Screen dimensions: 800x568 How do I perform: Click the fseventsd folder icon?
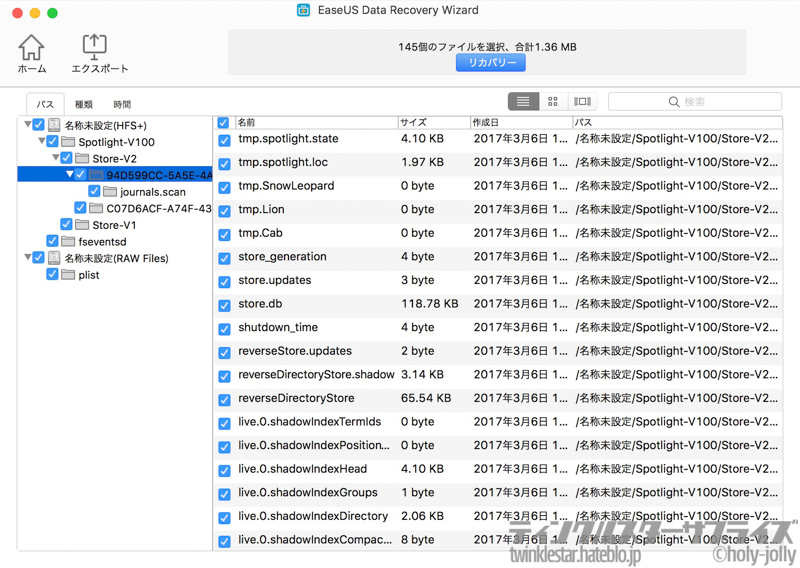[x=68, y=241]
